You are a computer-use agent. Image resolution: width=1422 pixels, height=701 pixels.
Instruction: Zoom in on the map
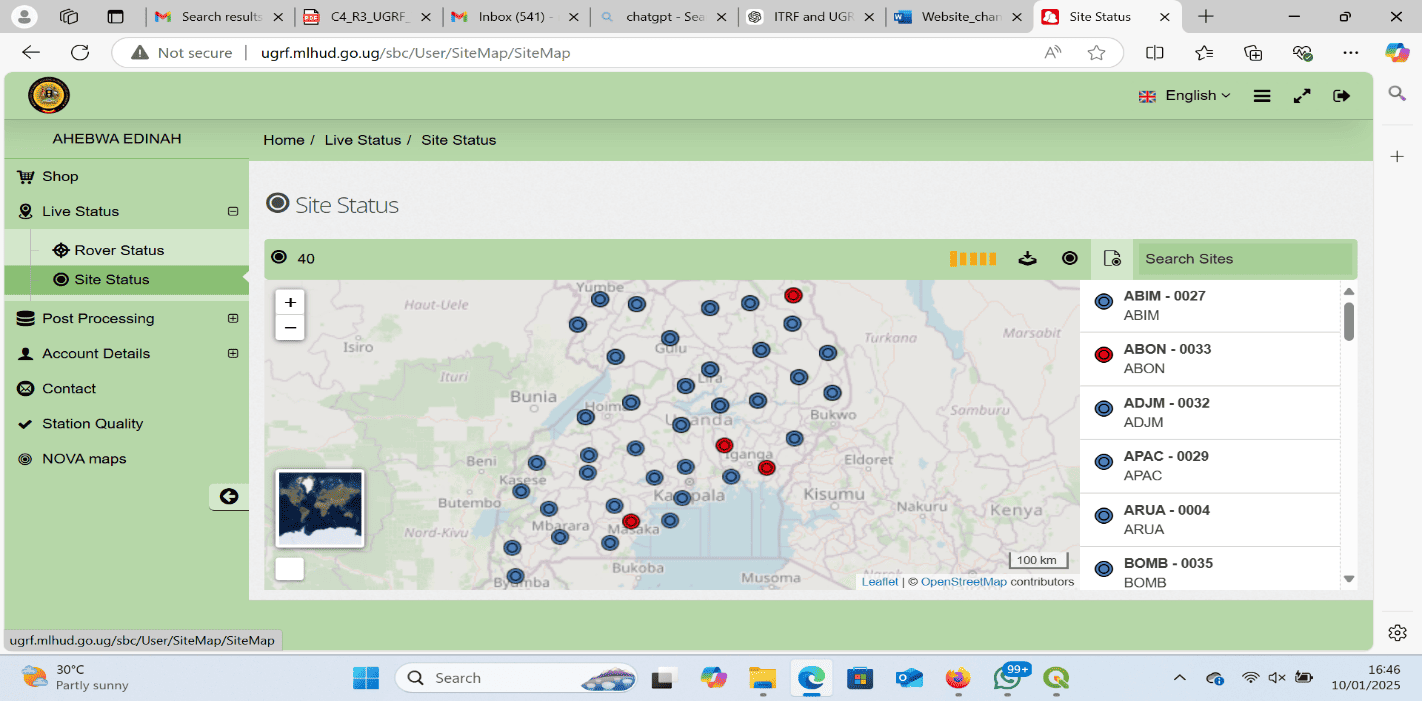pos(290,302)
